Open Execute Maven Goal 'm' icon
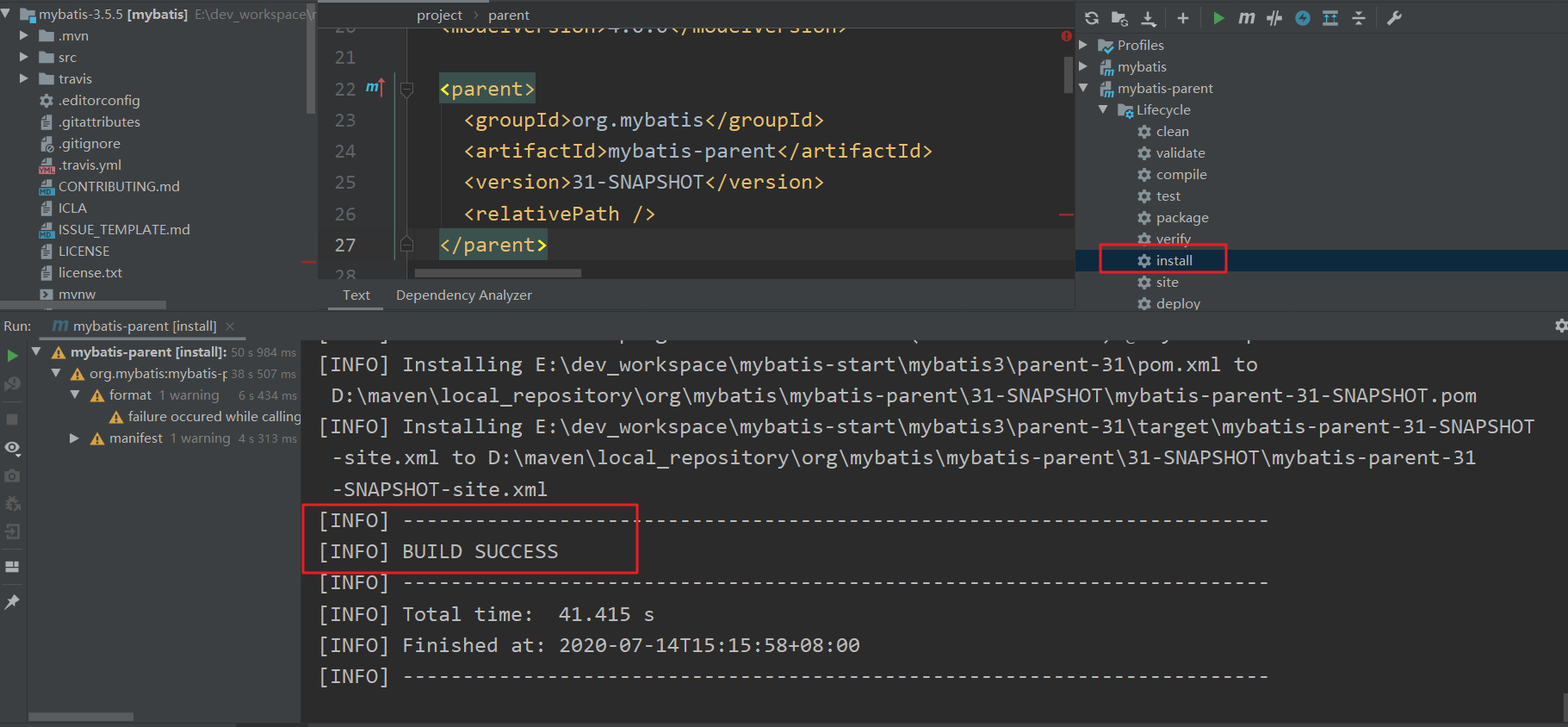 (x=1246, y=18)
